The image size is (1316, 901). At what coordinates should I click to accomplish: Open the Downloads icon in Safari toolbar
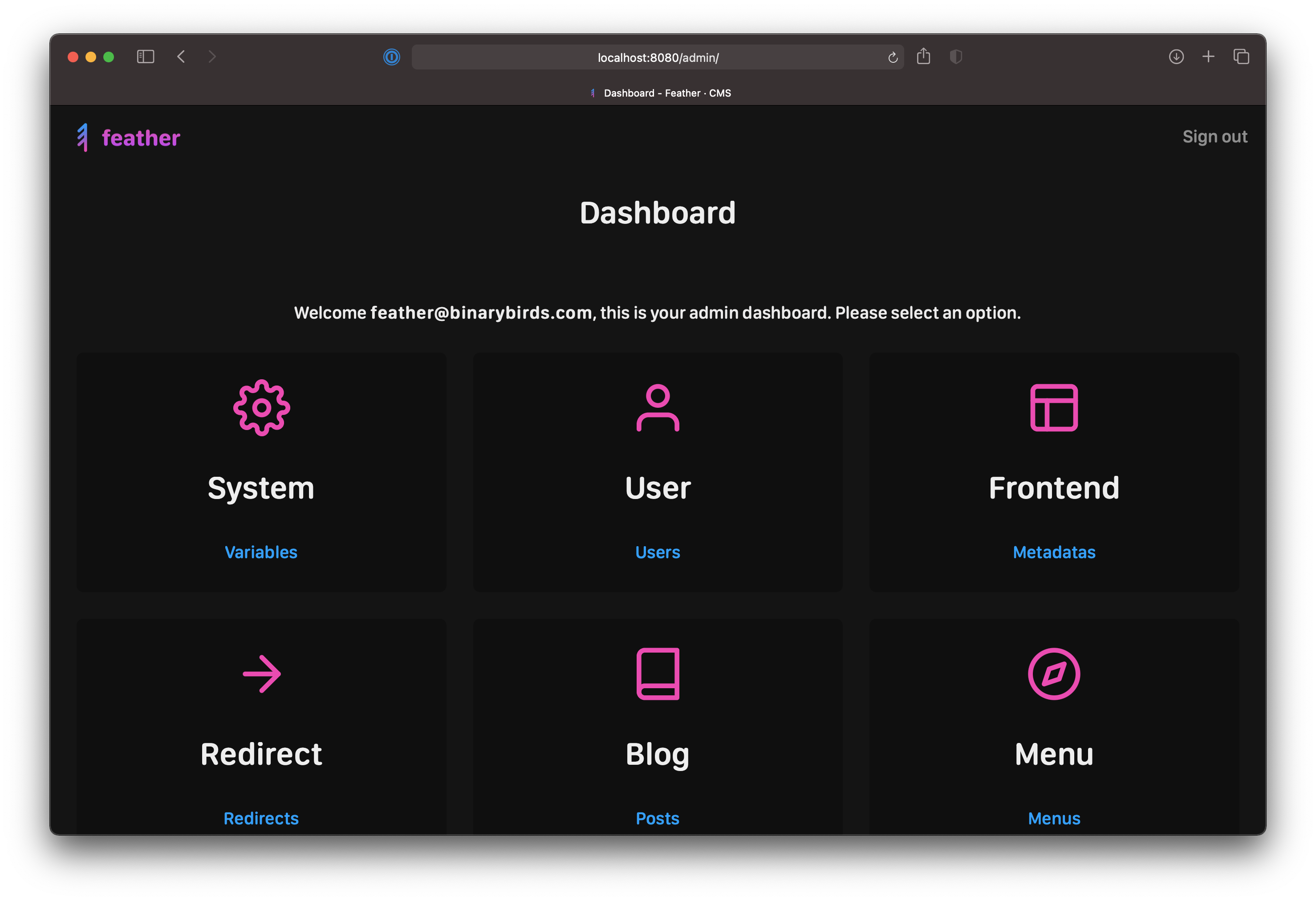point(1177,57)
